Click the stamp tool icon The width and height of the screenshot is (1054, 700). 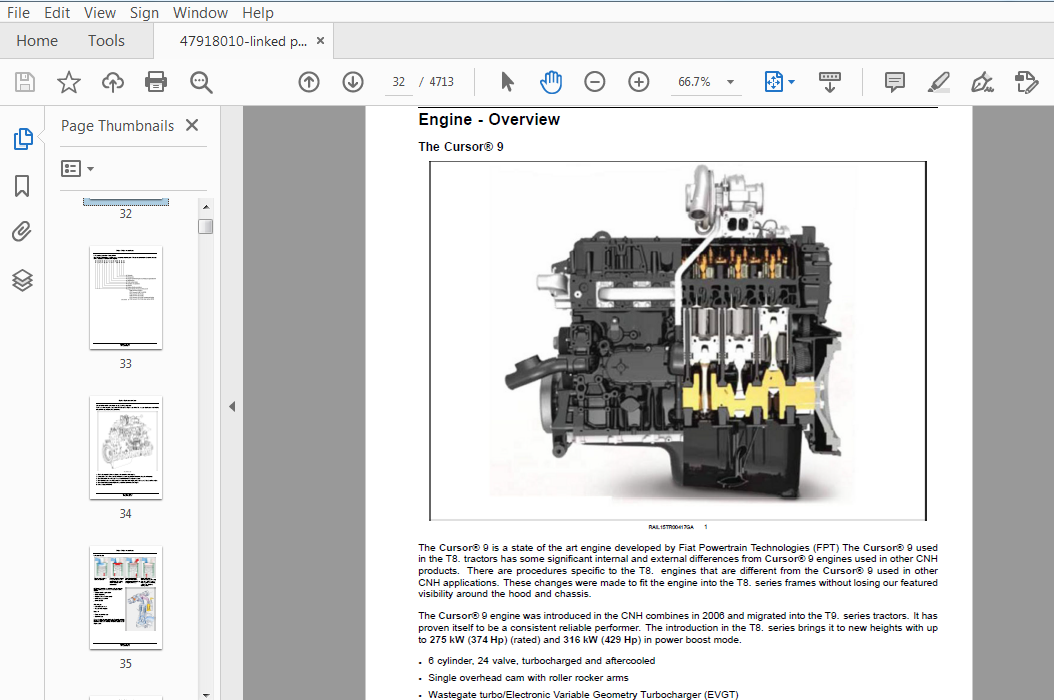click(1026, 82)
